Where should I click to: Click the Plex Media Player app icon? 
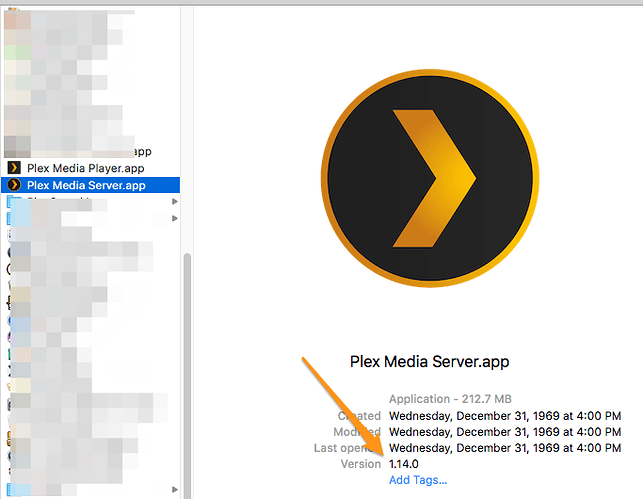pyautogui.click(x=14, y=168)
